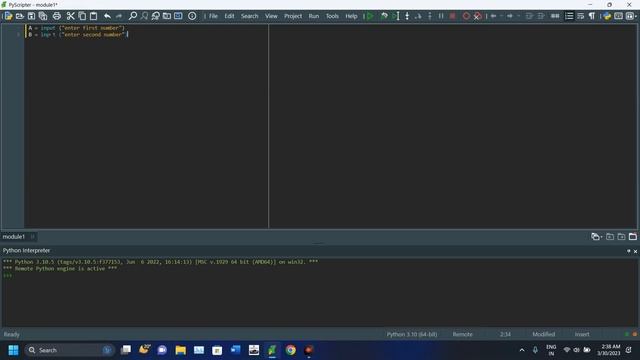Open the browse-forward history dropdown arrow
This screenshot has height=360, width=640.
tap(518, 16)
